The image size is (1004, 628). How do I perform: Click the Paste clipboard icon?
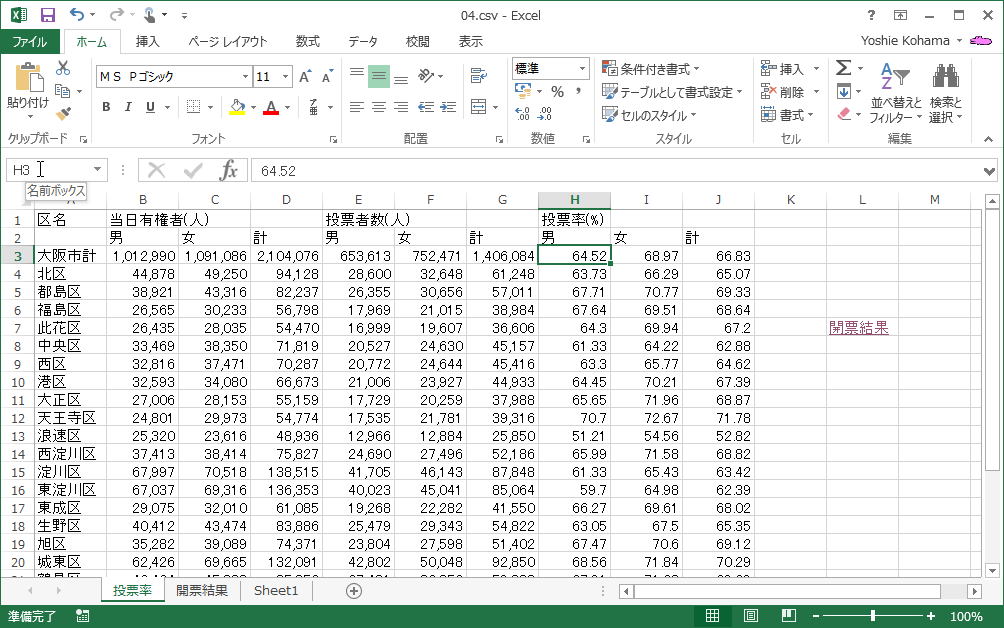point(28,79)
